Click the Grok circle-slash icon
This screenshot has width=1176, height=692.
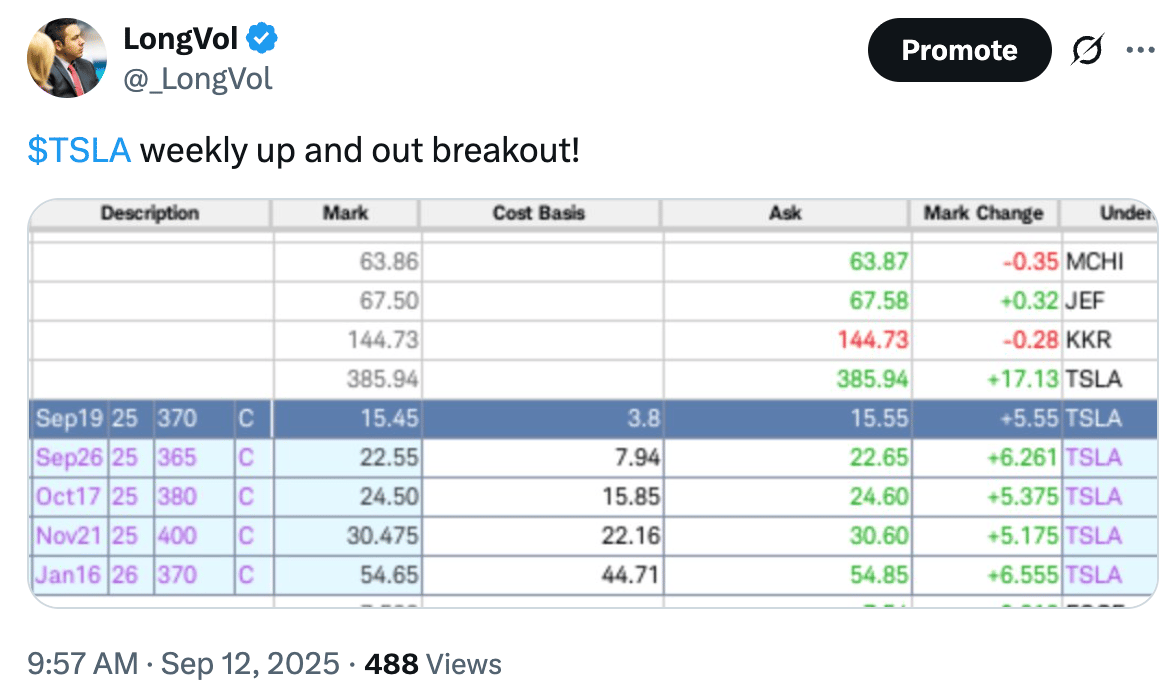tap(1087, 50)
